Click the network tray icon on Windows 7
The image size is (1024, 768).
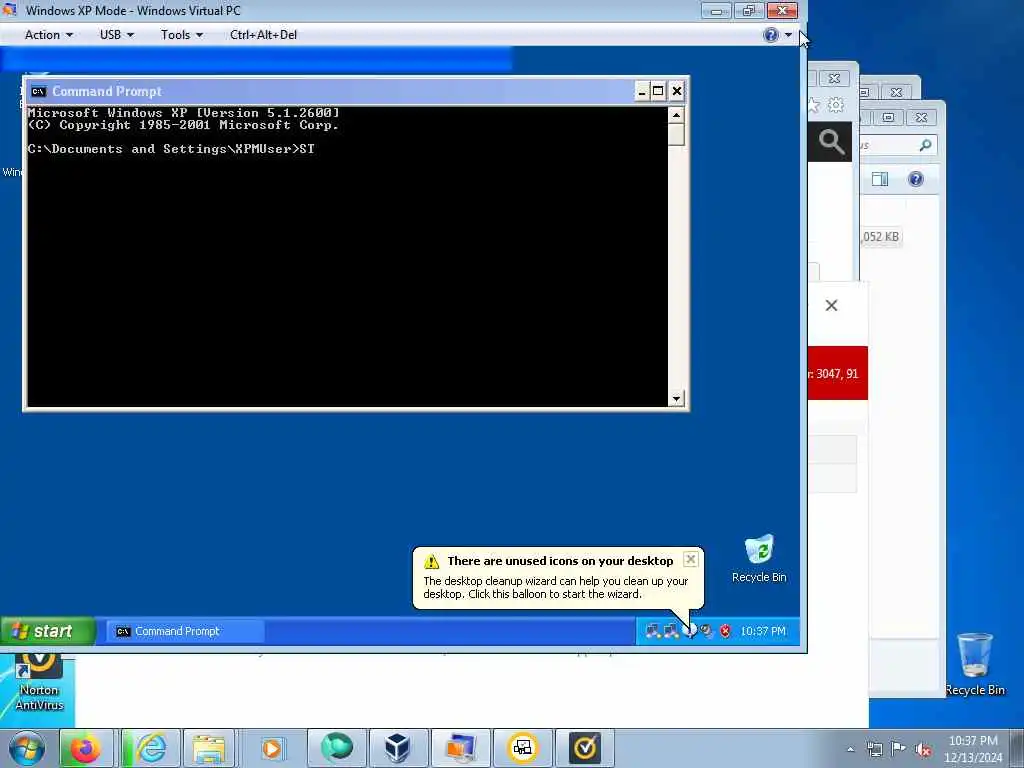[x=874, y=750]
